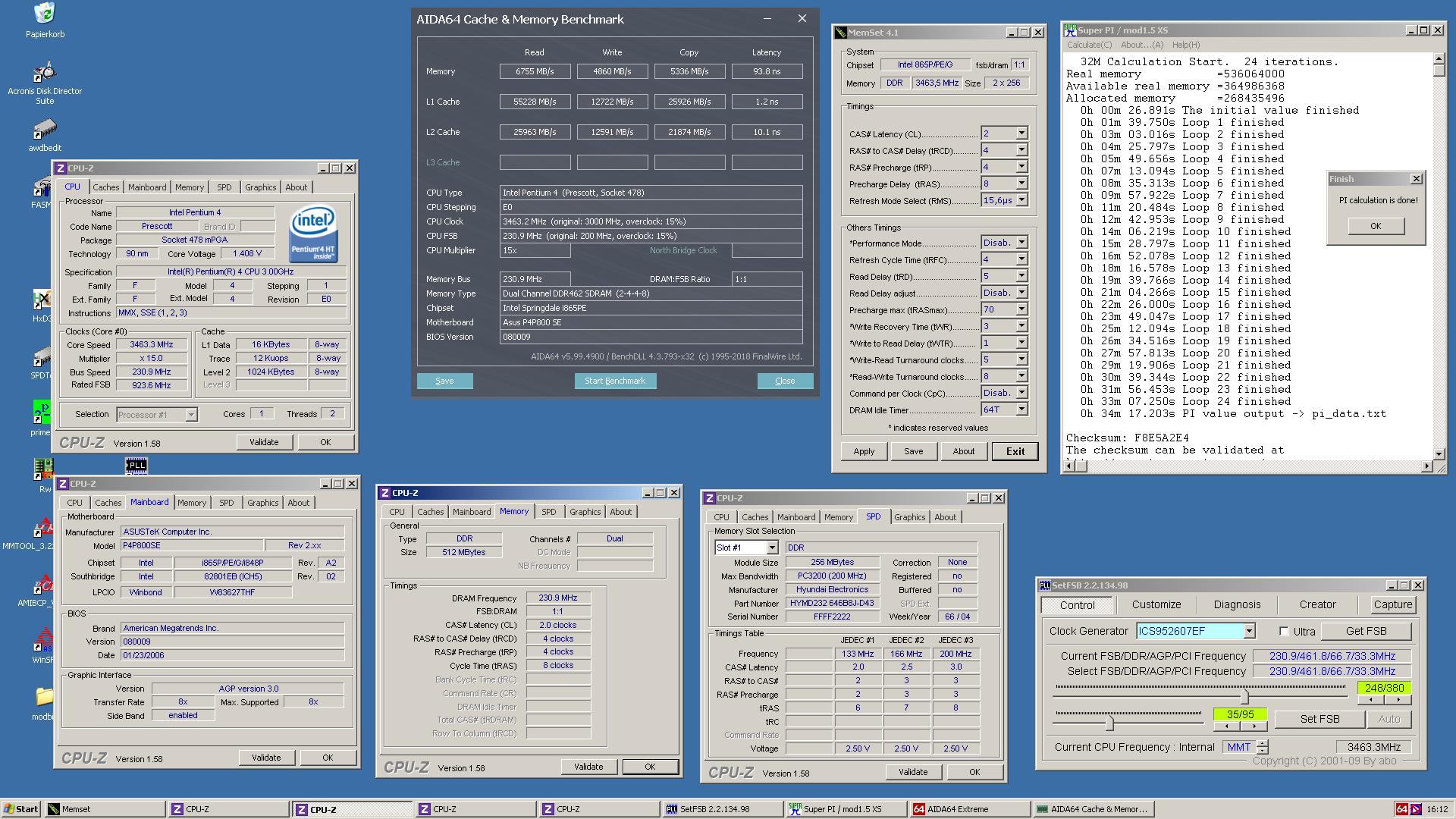Click the Memory Read 6755 MB/s field
1456x819 pixels.
coord(535,71)
